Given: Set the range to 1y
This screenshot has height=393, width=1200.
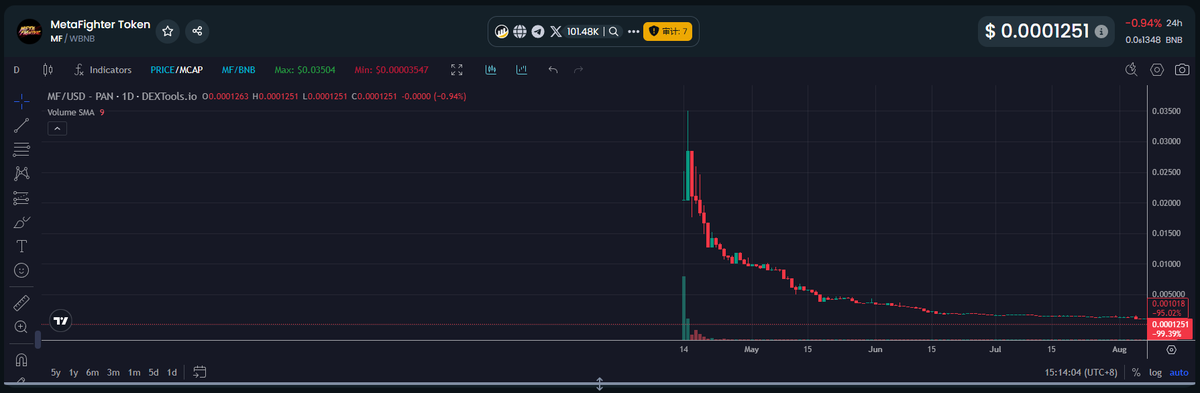Looking at the screenshot, I should pos(74,372).
